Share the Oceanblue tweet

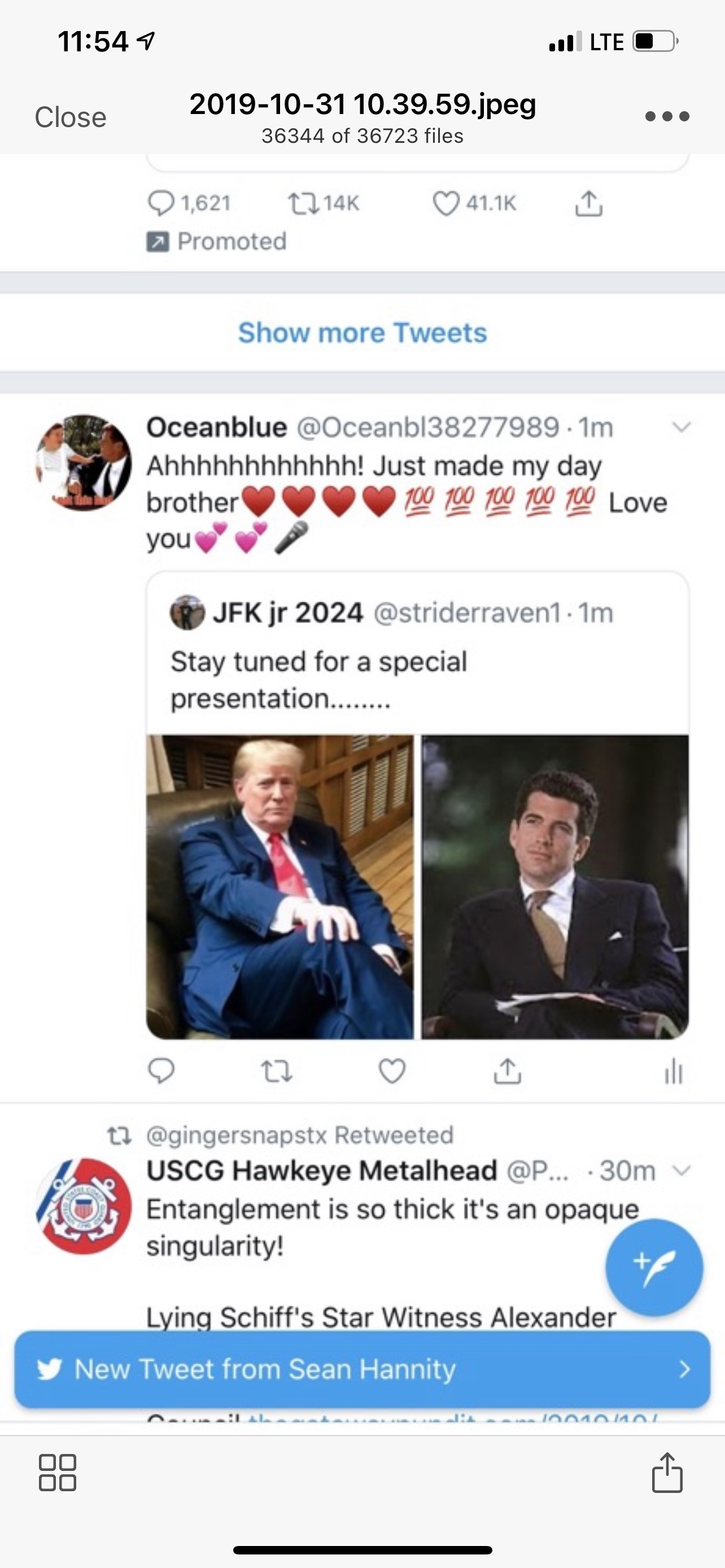pyautogui.click(x=507, y=1071)
